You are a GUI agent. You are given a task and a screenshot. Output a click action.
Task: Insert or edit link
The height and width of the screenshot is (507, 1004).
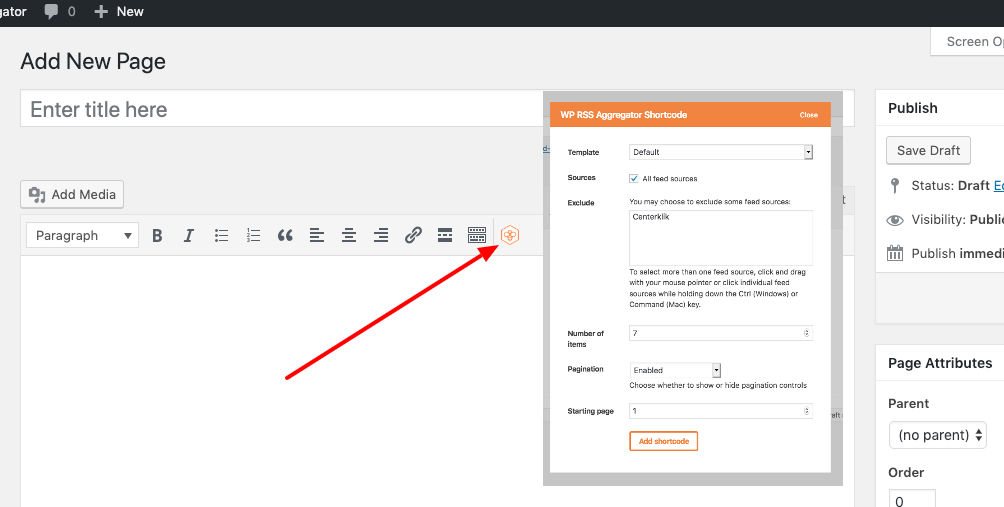point(413,236)
